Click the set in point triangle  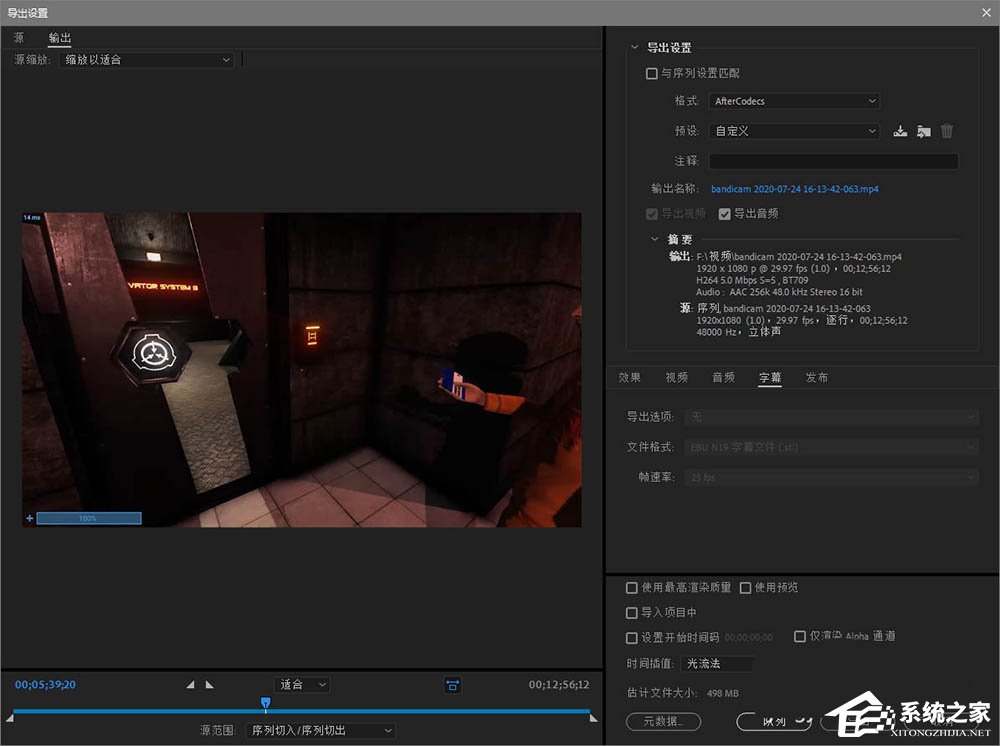(x=191, y=685)
